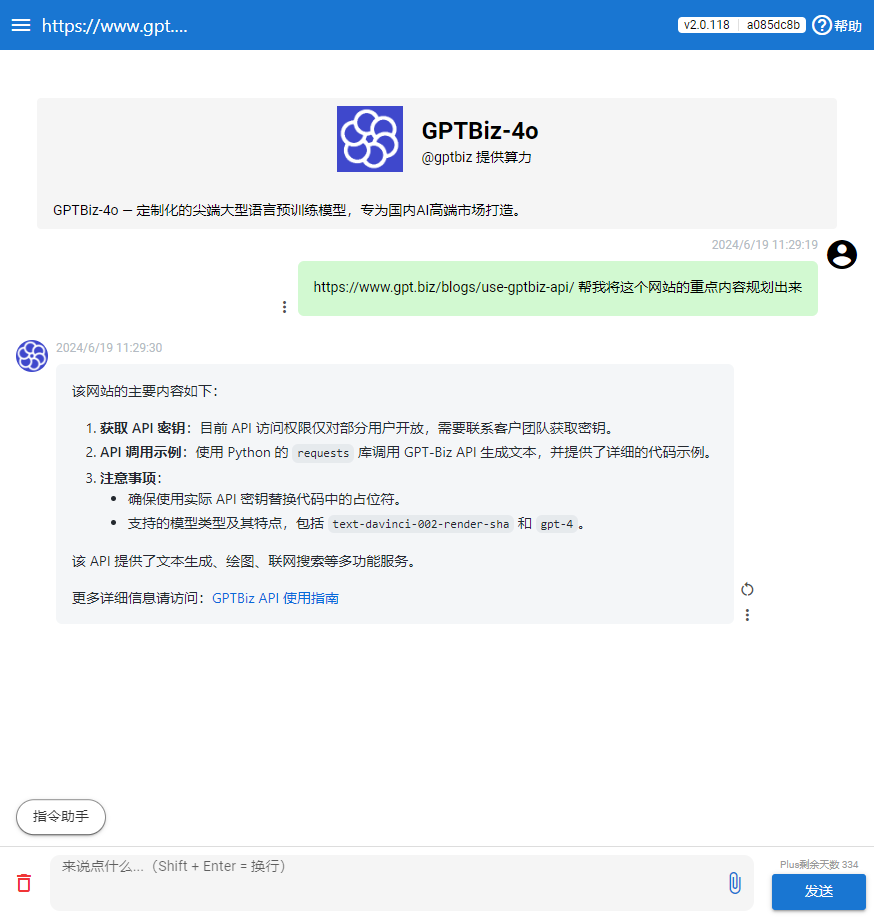Click the 注意事项 list heading
The image size is (874, 919).
coord(129,478)
